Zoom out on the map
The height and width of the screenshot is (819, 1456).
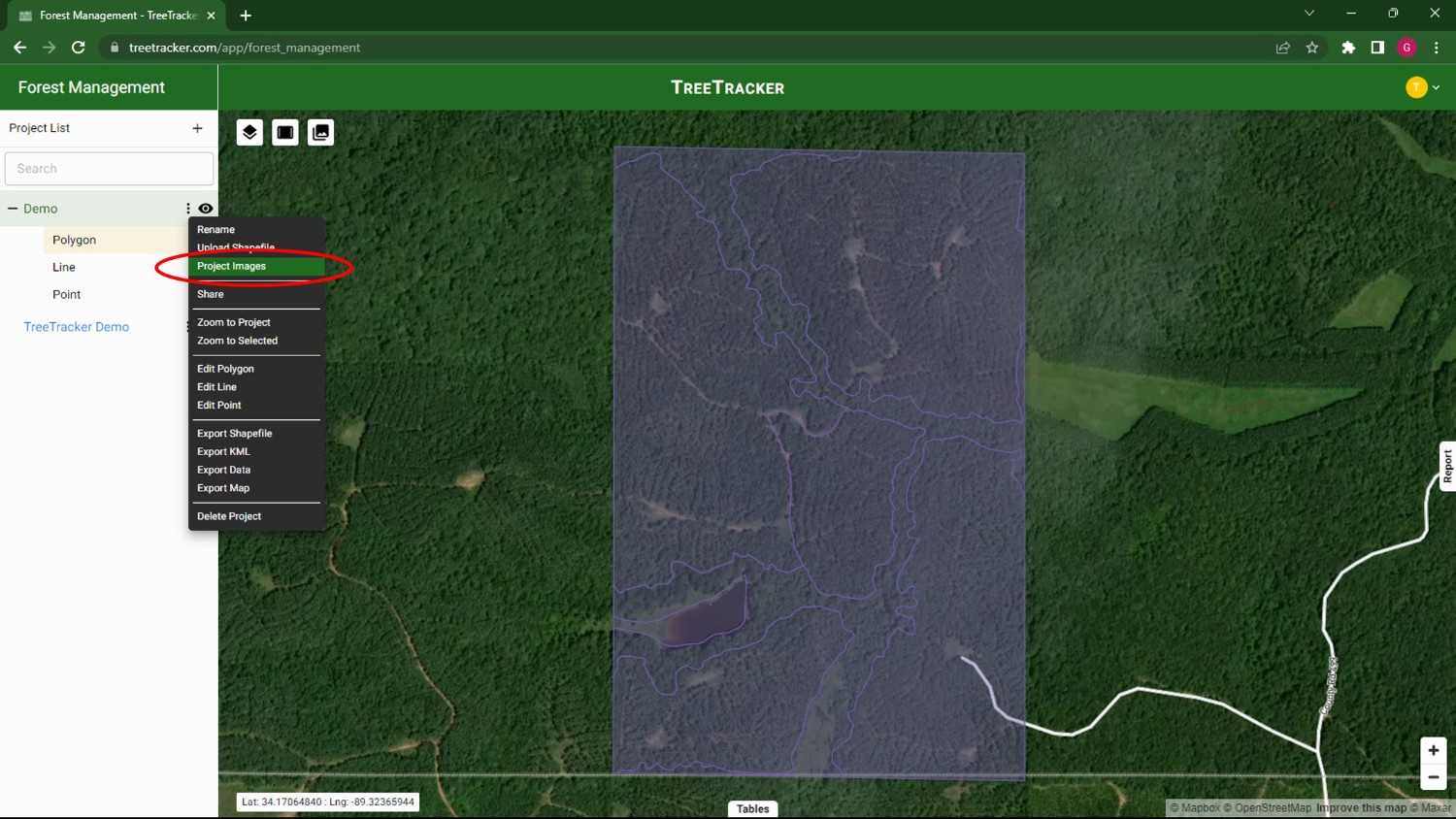tap(1433, 777)
